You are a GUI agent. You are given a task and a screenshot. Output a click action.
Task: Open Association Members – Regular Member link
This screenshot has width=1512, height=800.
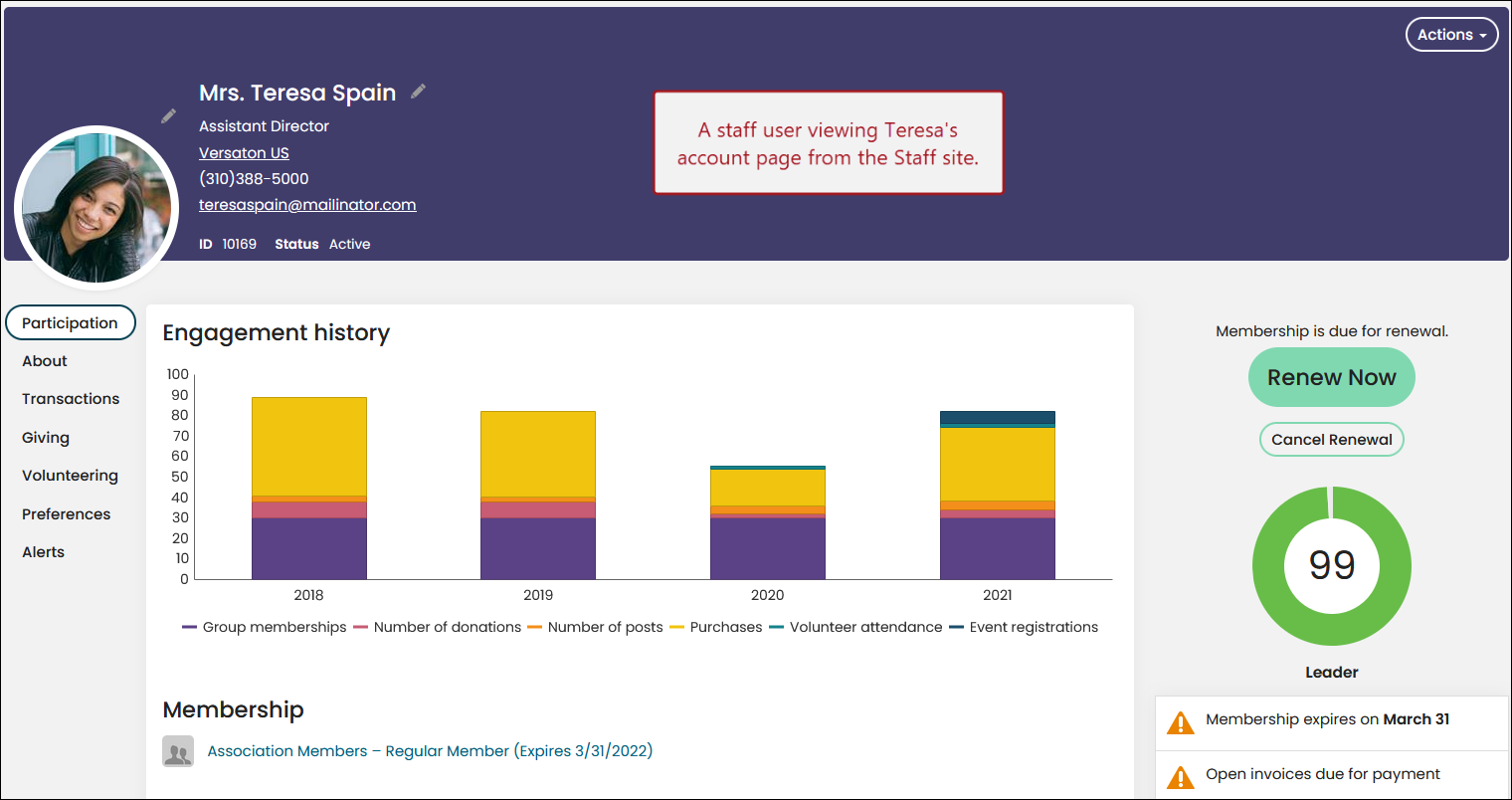[430, 751]
